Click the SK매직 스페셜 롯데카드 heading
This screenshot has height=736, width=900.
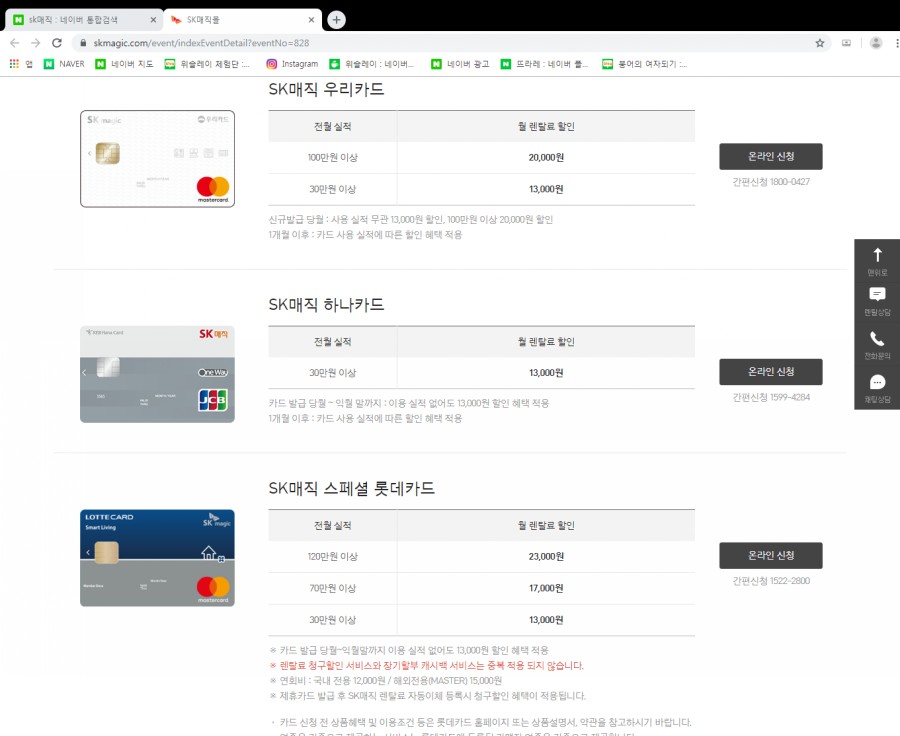(x=352, y=489)
